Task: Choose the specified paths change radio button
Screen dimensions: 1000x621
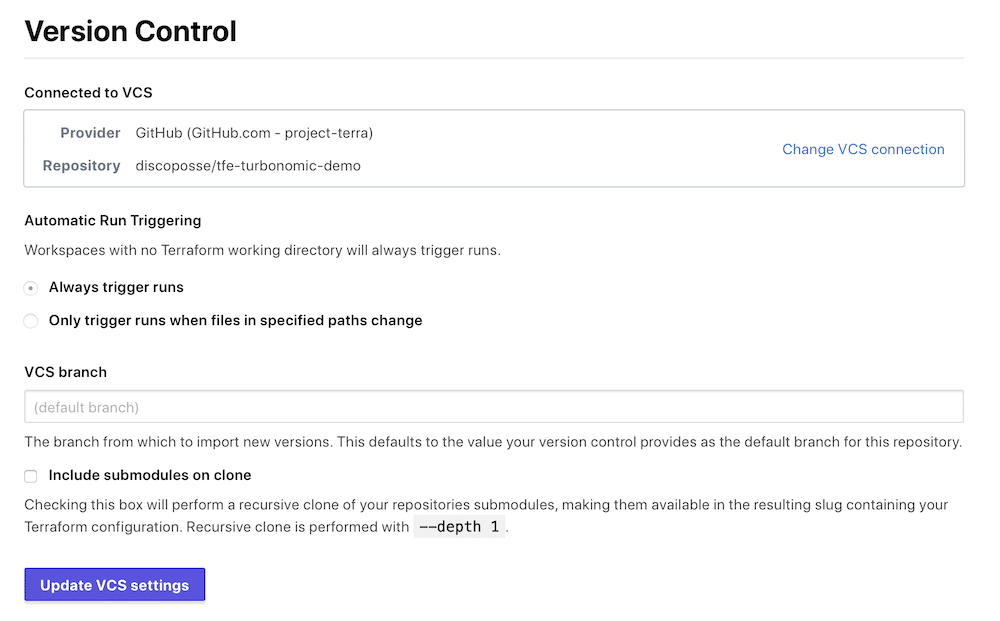Action: (31, 321)
